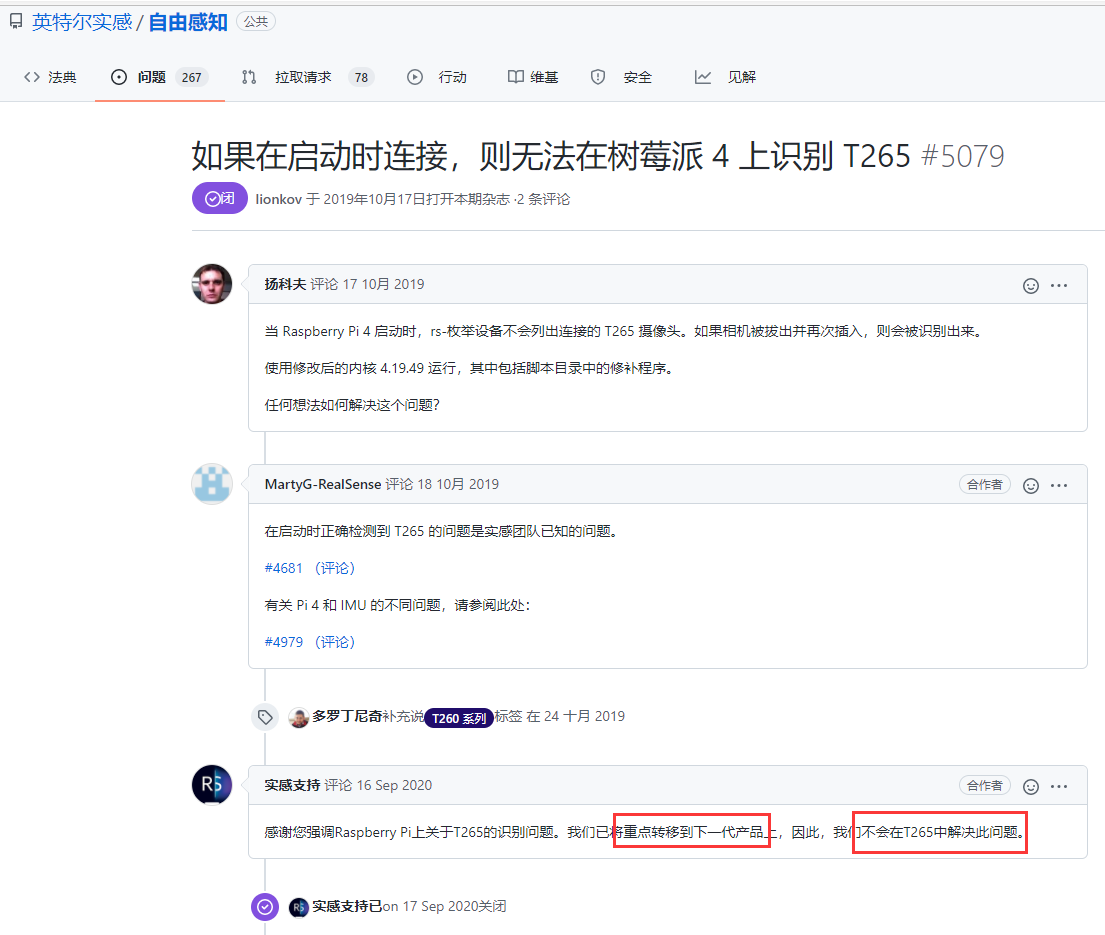This screenshot has width=1105, height=935.
Task: Click the 实感支持 RS avatar
Action: [212, 785]
